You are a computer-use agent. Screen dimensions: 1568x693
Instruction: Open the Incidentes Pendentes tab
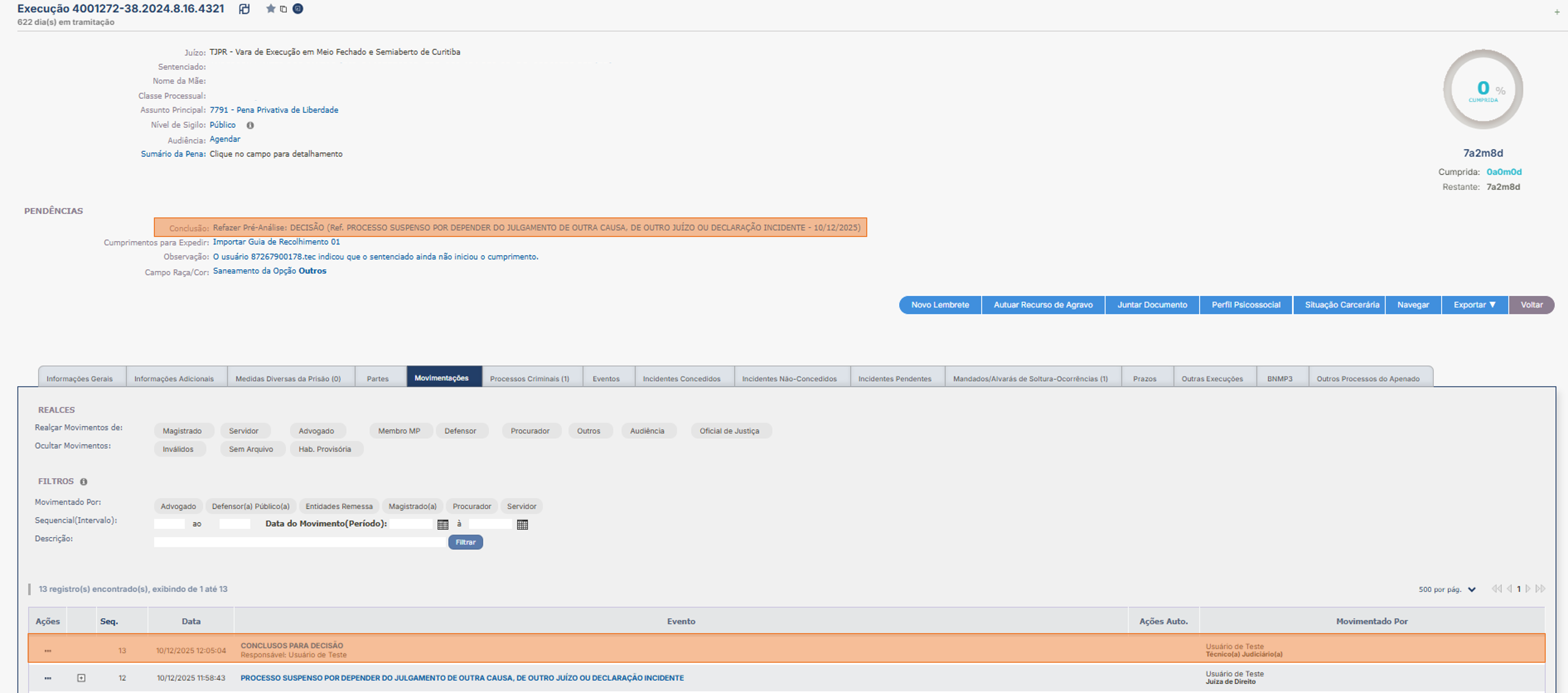(894, 379)
